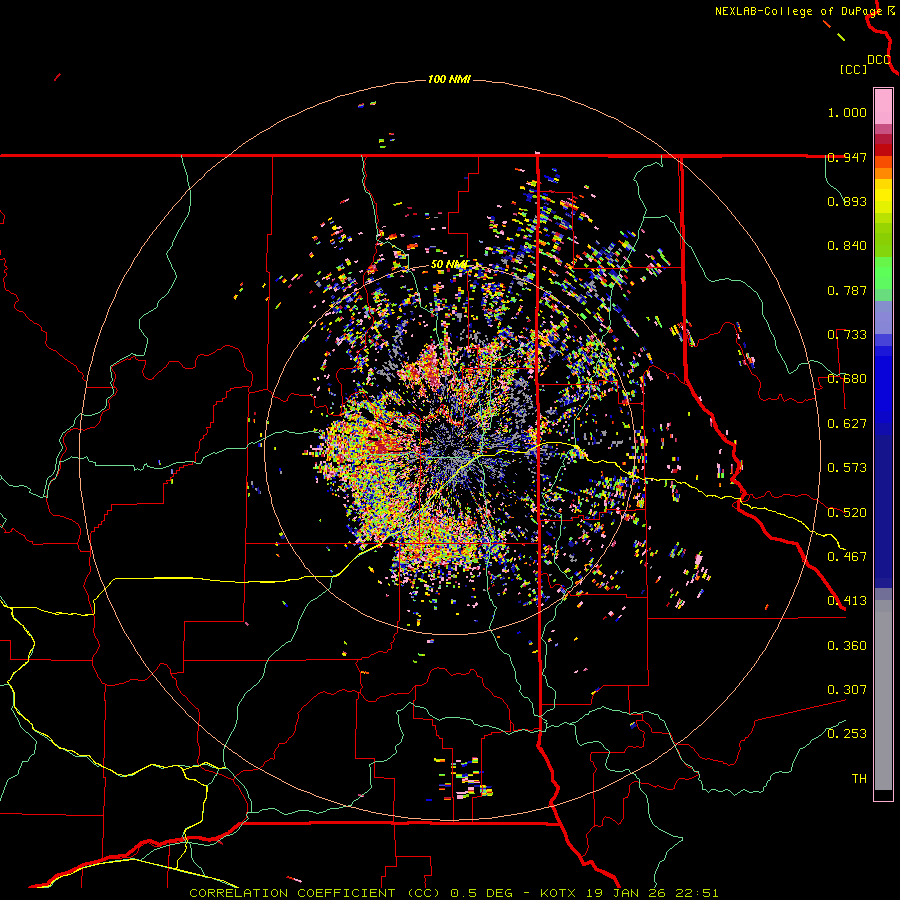
Task: Select the 0.680 legend value
Action: tap(847, 379)
